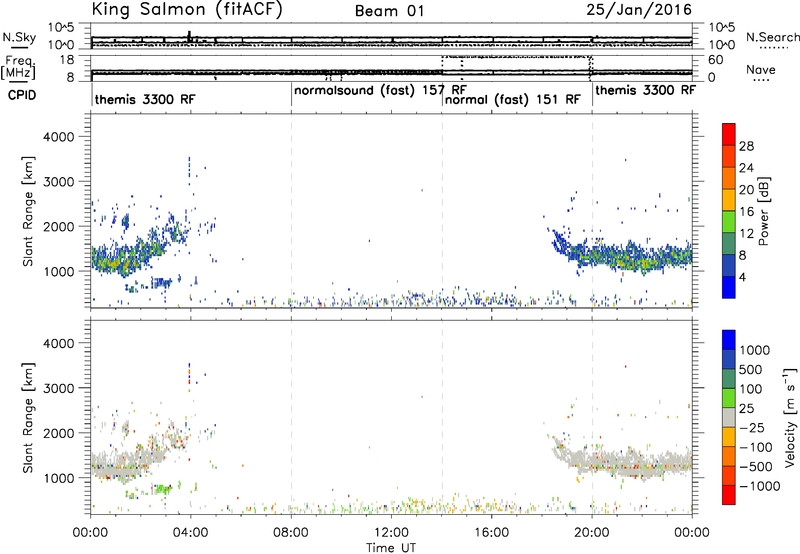Click the '28' tick on the Power colorbar
This screenshot has width=800, height=554.
[746, 146]
